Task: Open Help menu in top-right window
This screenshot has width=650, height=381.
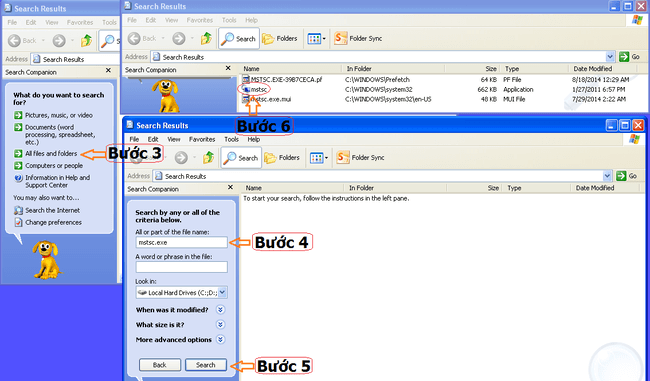Action: click(x=251, y=20)
